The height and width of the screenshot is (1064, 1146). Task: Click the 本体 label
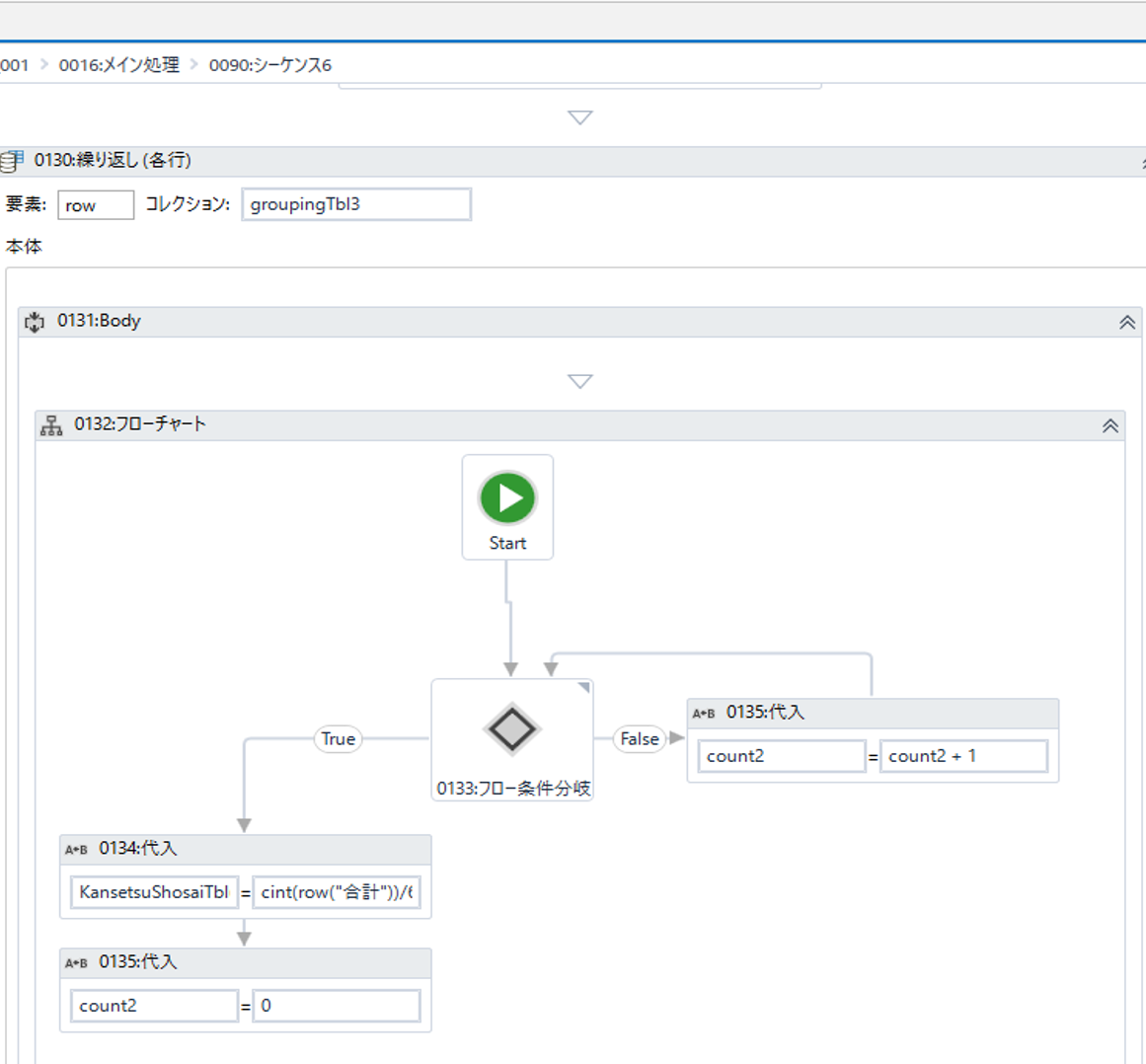(24, 247)
